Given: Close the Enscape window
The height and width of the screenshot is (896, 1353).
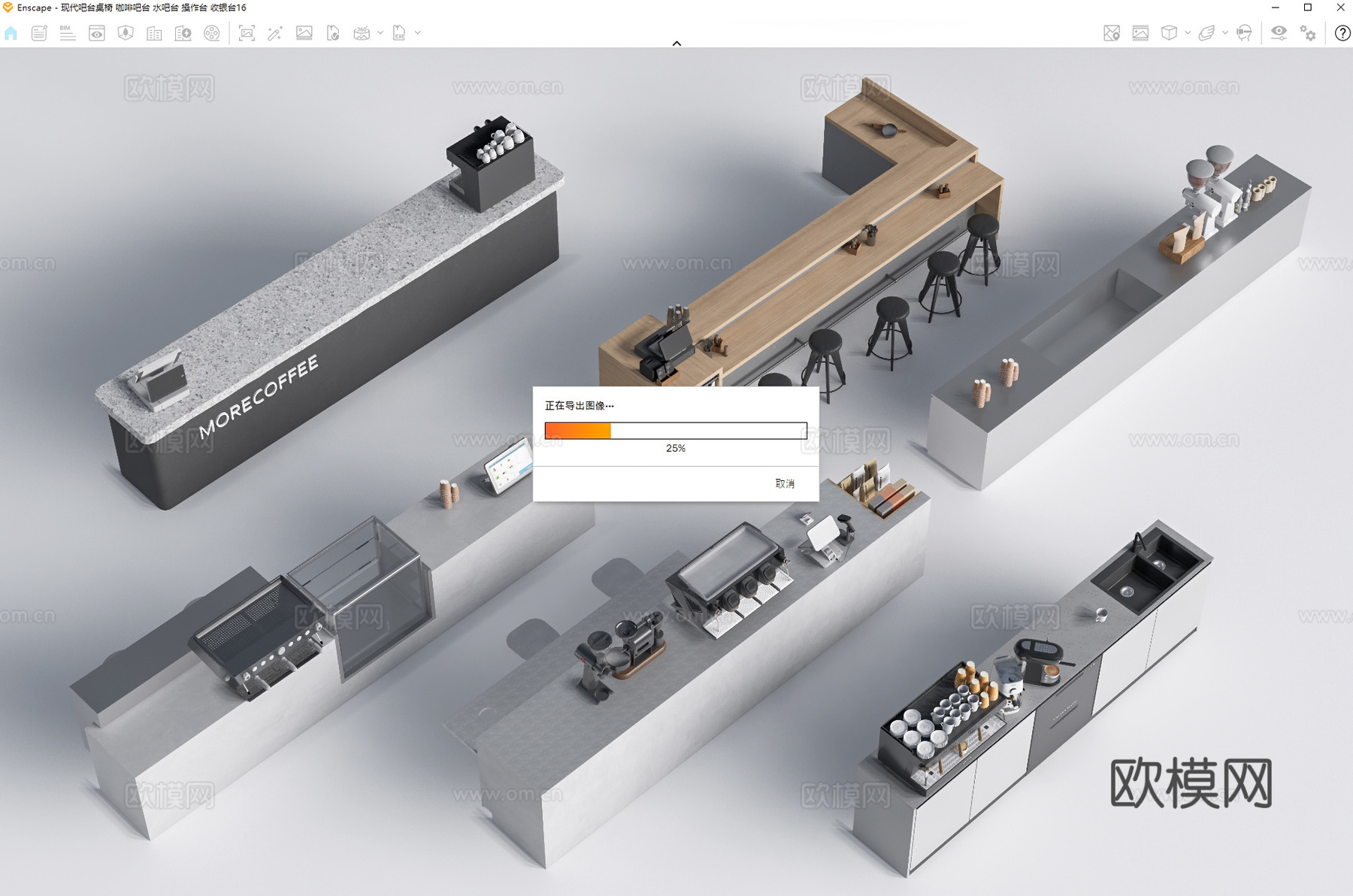Looking at the screenshot, I should click(1340, 8).
